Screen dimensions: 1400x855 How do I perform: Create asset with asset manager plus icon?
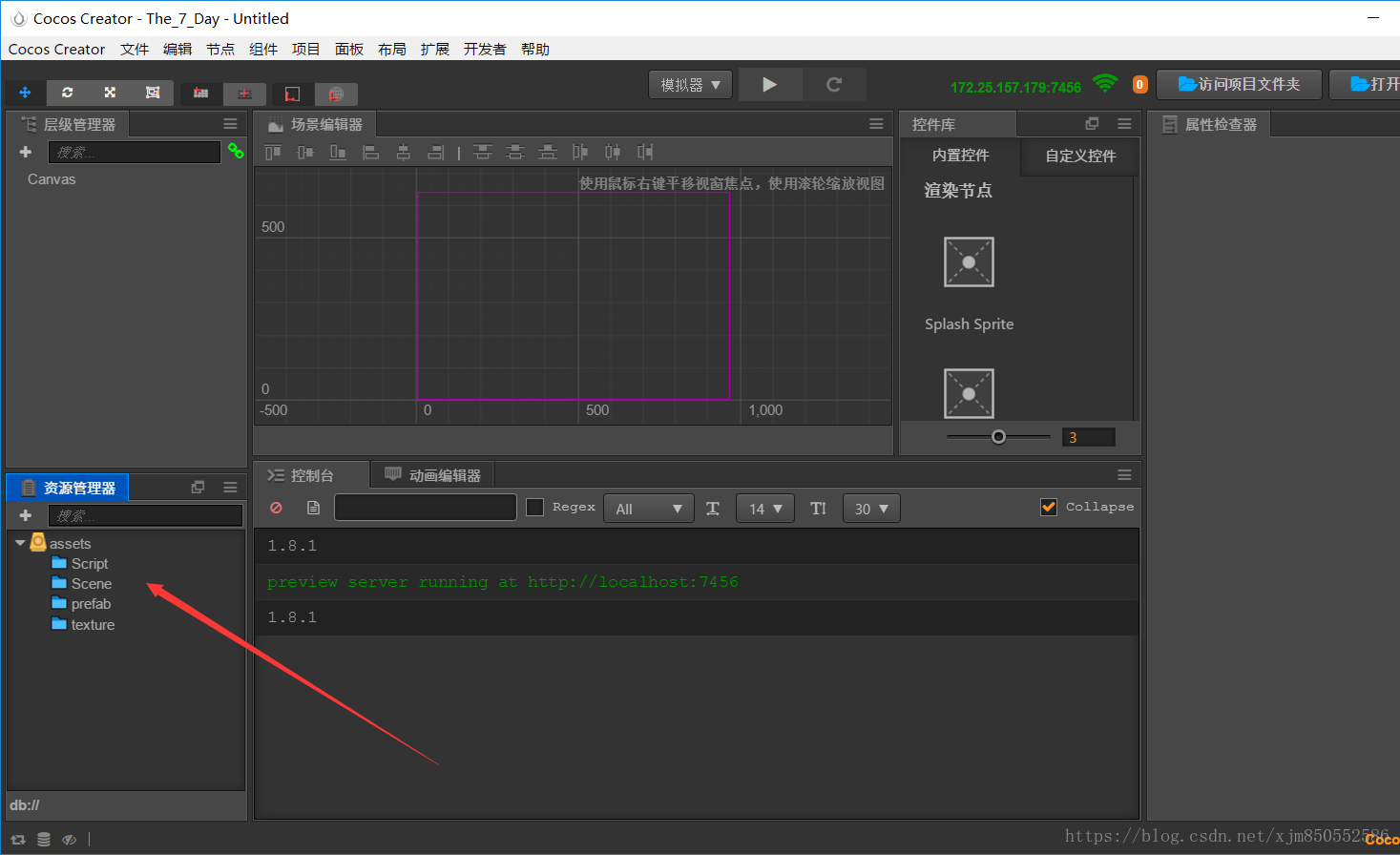click(x=26, y=515)
